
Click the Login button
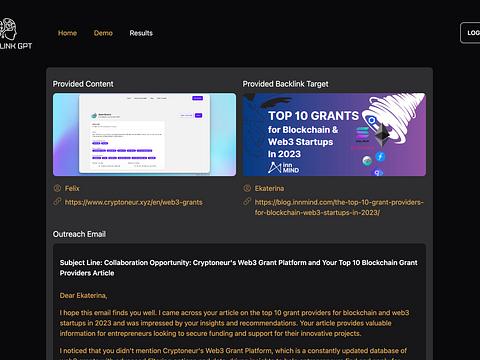(x=470, y=33)
